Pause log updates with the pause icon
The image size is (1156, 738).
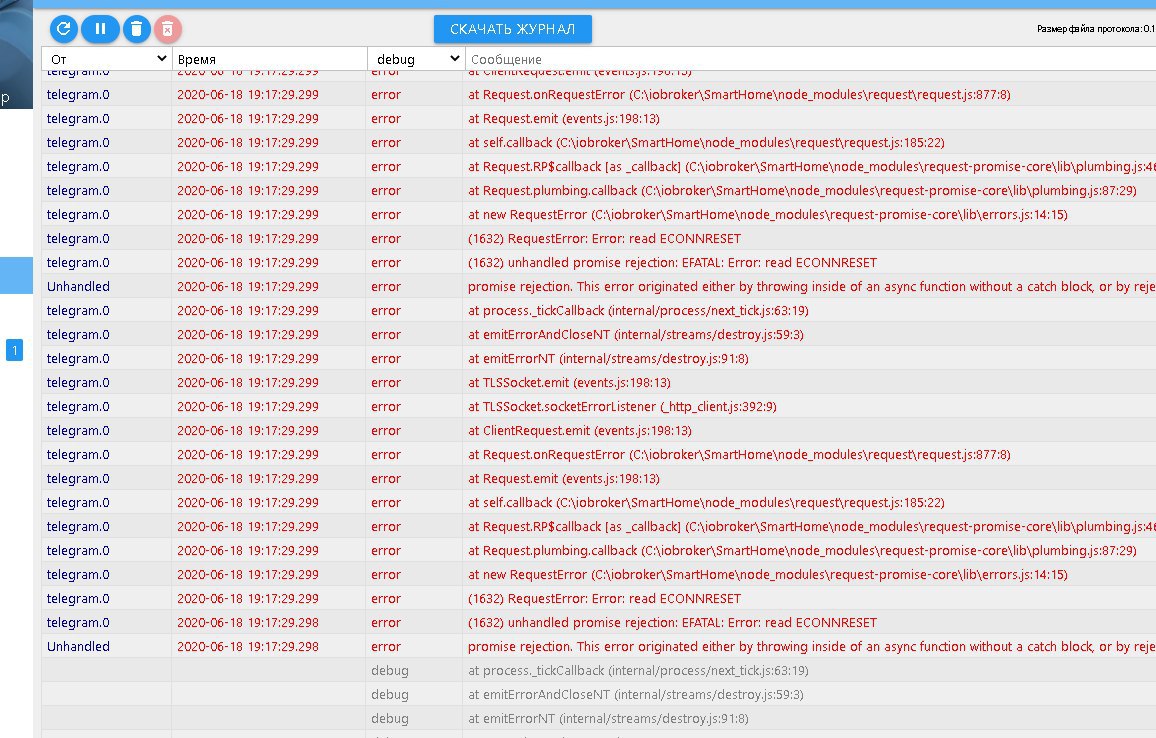pyautogui.click(x=100, y=29)
